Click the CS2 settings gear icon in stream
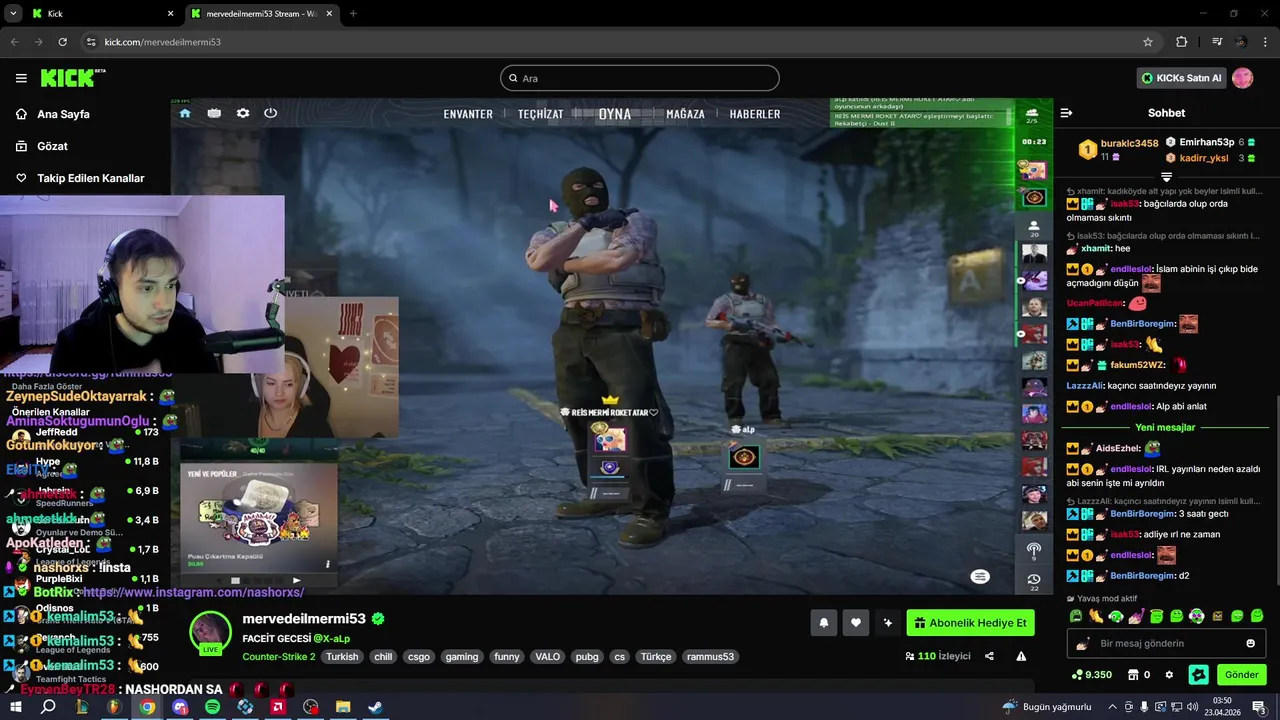The height and width of the screenshot is (720, 1280). click(x=242, y=113)
